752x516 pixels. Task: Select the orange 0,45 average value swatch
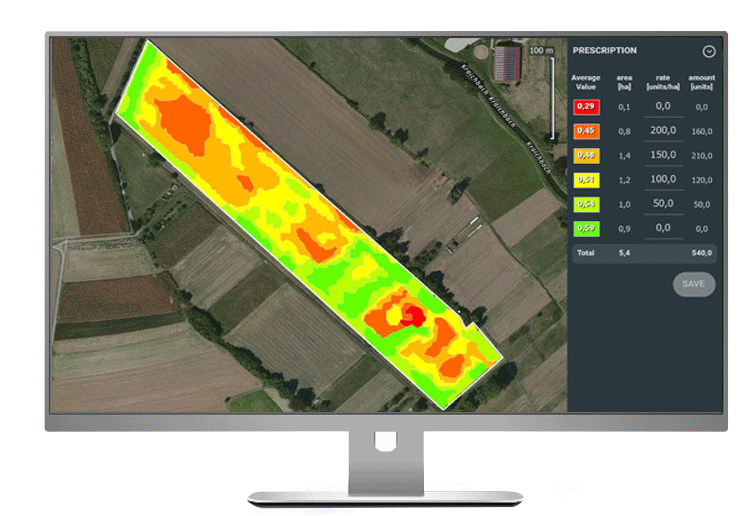click(x=586, y=131)
